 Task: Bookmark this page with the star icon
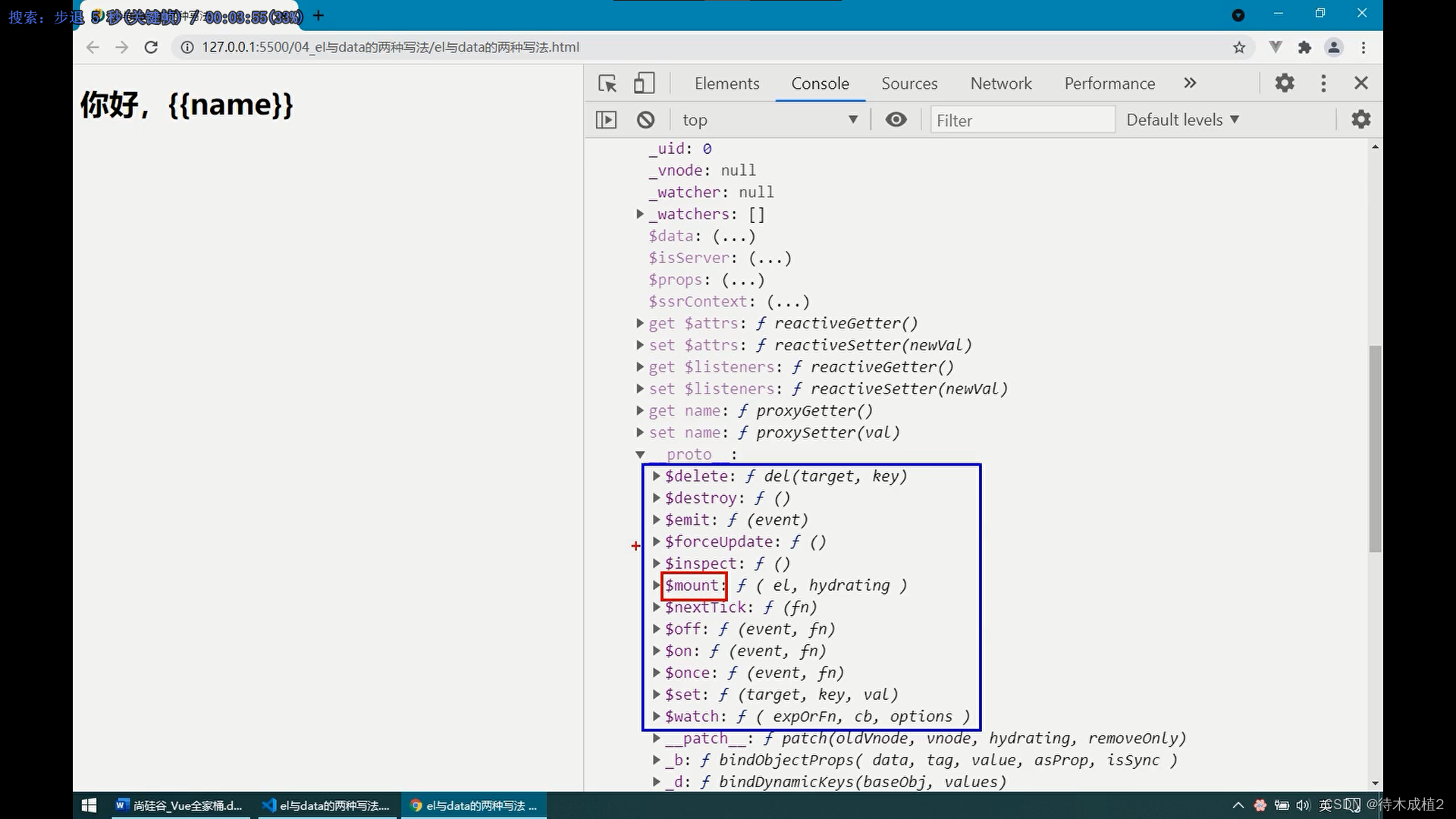coord(1239,48)
